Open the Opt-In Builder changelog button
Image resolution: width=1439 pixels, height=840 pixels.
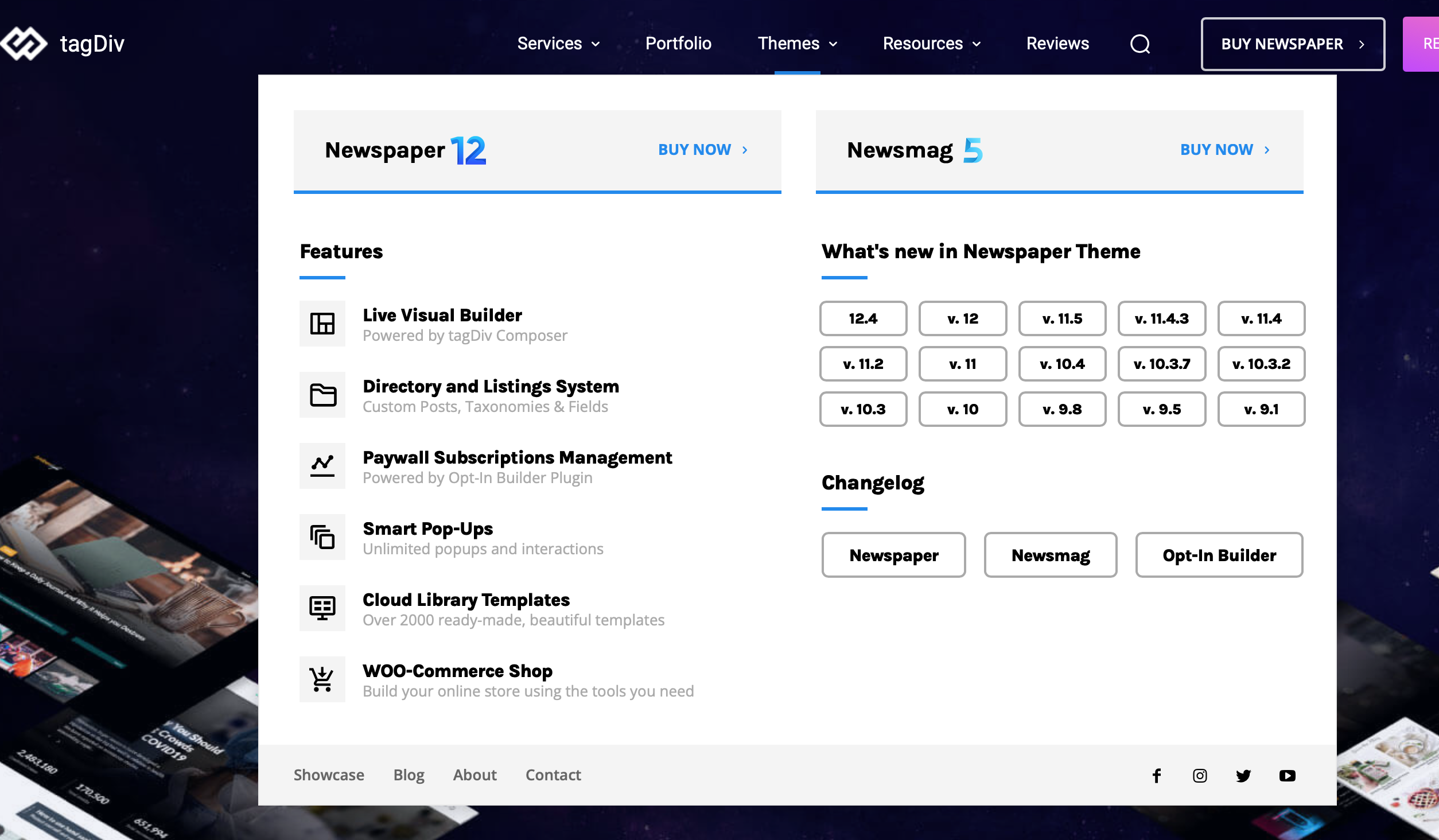tap(1219, 555)
